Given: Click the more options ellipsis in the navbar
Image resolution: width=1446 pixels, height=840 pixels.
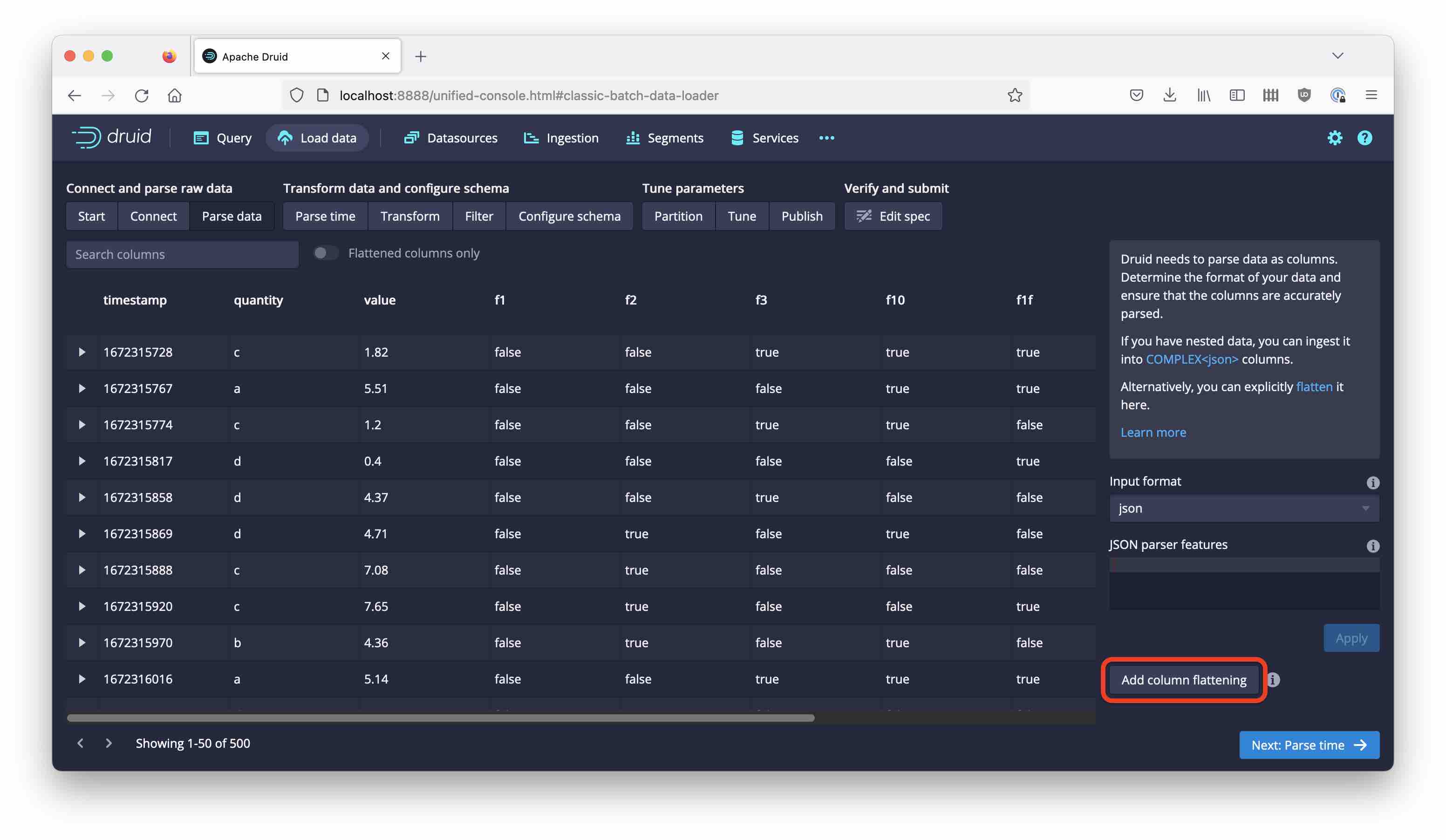Looking at the screenshot, I should pyautogui.click(x=826, y=138).
